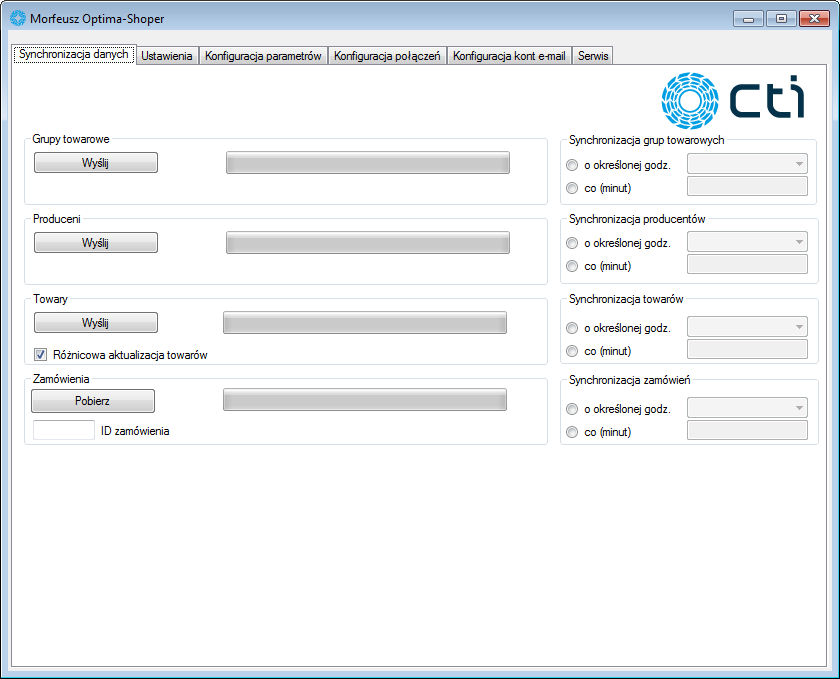This screenshot has width=840, height=679.
Task: Click Pobierz in Zamówienia section
Action: point(93,401)
